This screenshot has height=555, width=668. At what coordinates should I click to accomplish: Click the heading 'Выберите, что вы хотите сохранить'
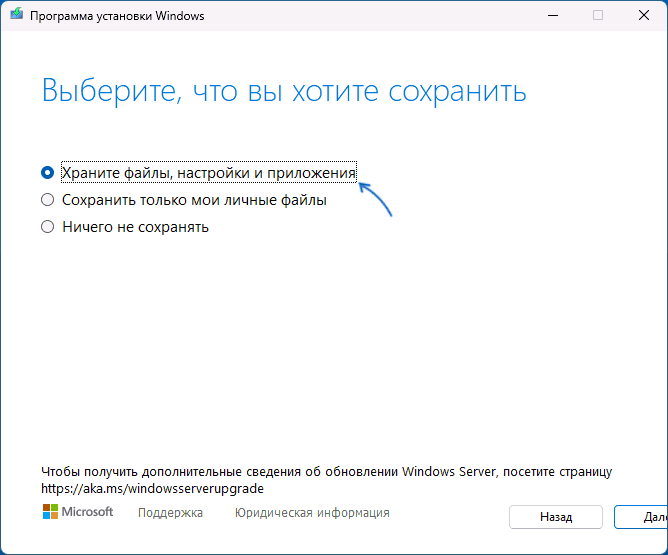(x=284, y=91)
